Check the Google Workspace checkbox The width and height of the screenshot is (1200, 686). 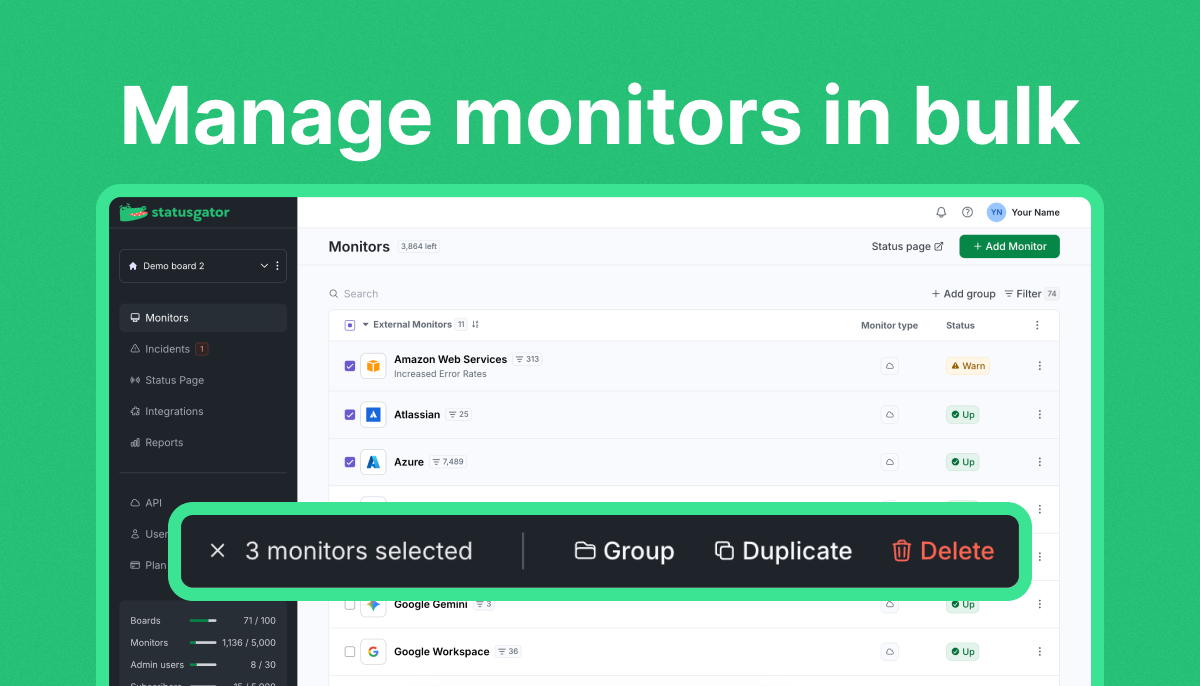tap(350, 652)
